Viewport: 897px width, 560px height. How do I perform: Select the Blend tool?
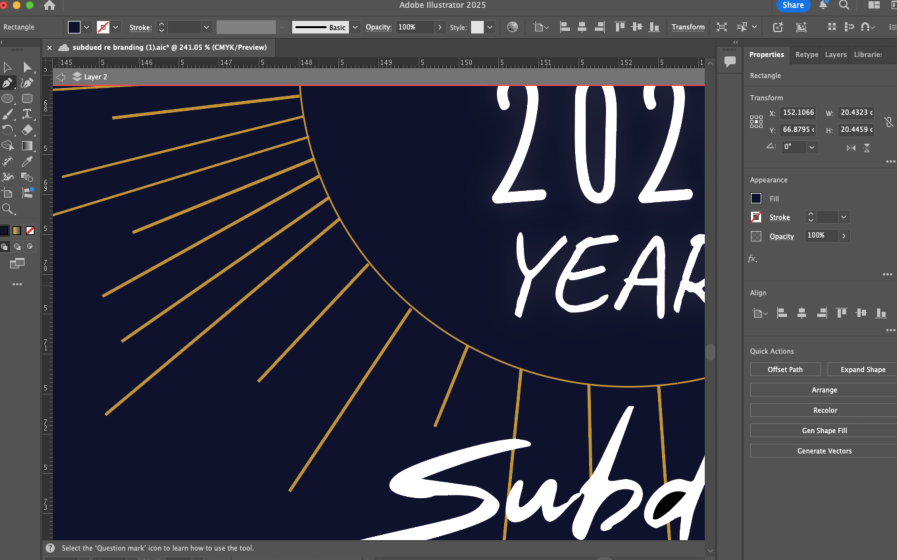(x=27, y=177)
